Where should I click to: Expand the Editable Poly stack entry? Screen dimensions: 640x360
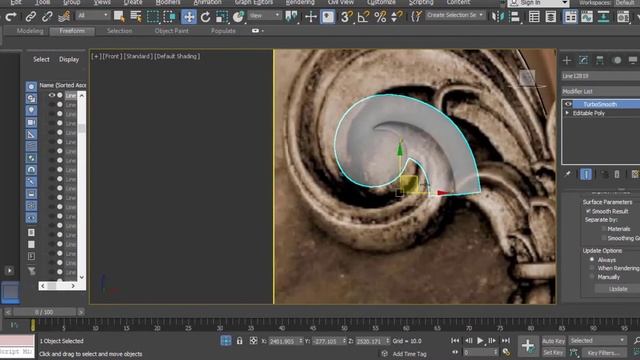coord(567,113)
